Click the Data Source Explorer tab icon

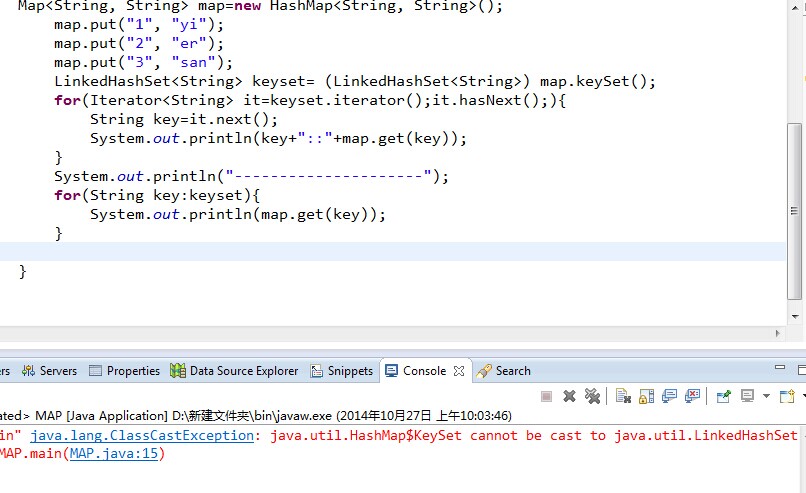pos(178,371)
